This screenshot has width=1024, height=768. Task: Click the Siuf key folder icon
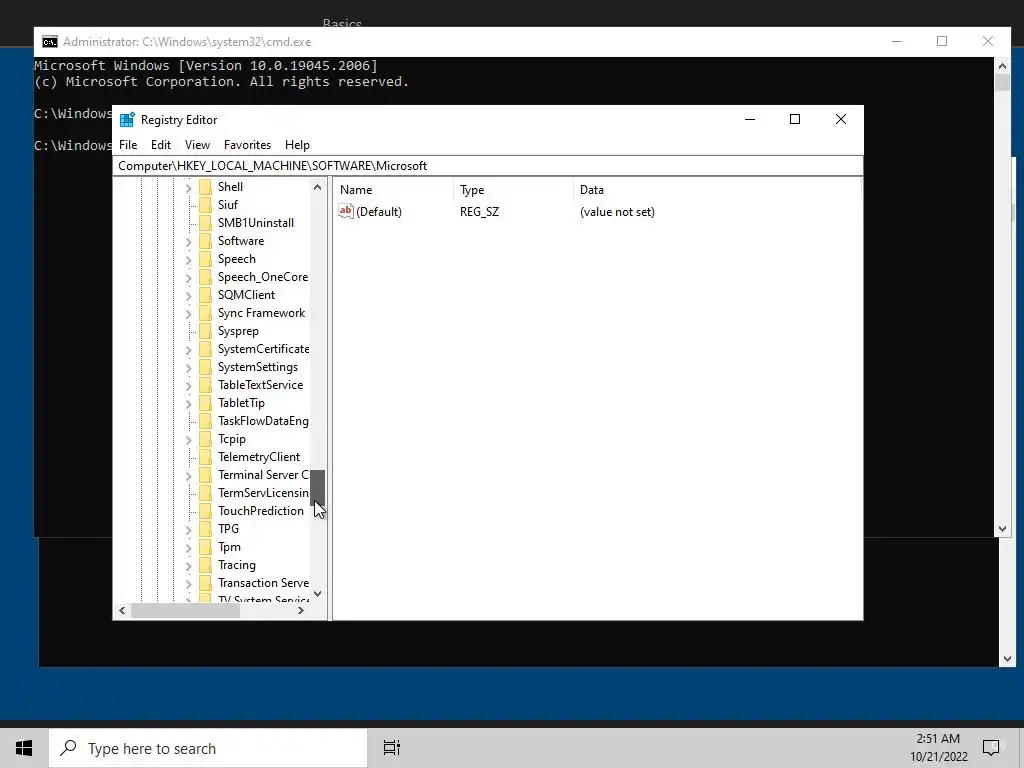coord(205,205)
